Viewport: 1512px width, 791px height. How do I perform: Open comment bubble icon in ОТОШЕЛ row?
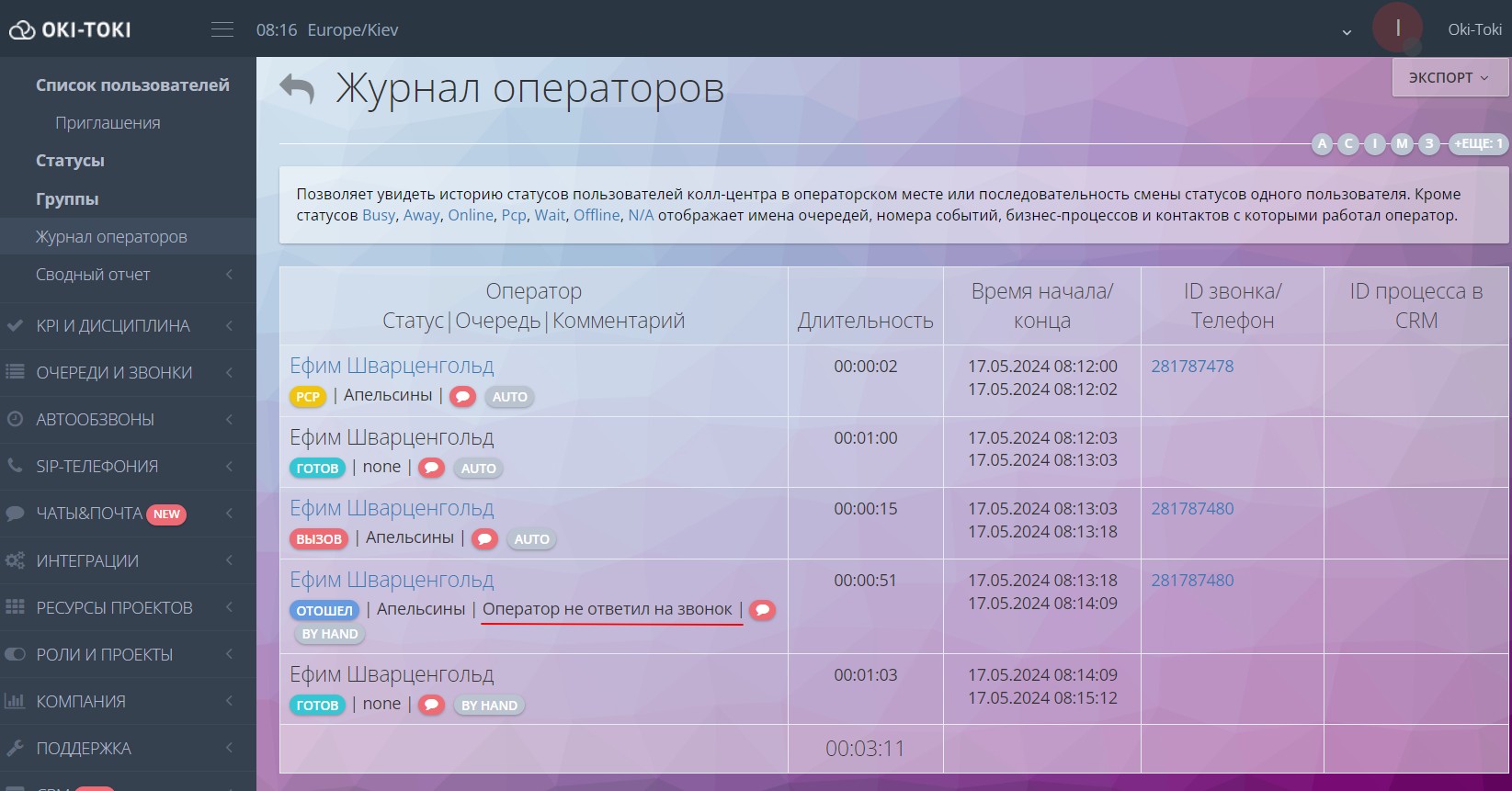(x=763, y=610)
